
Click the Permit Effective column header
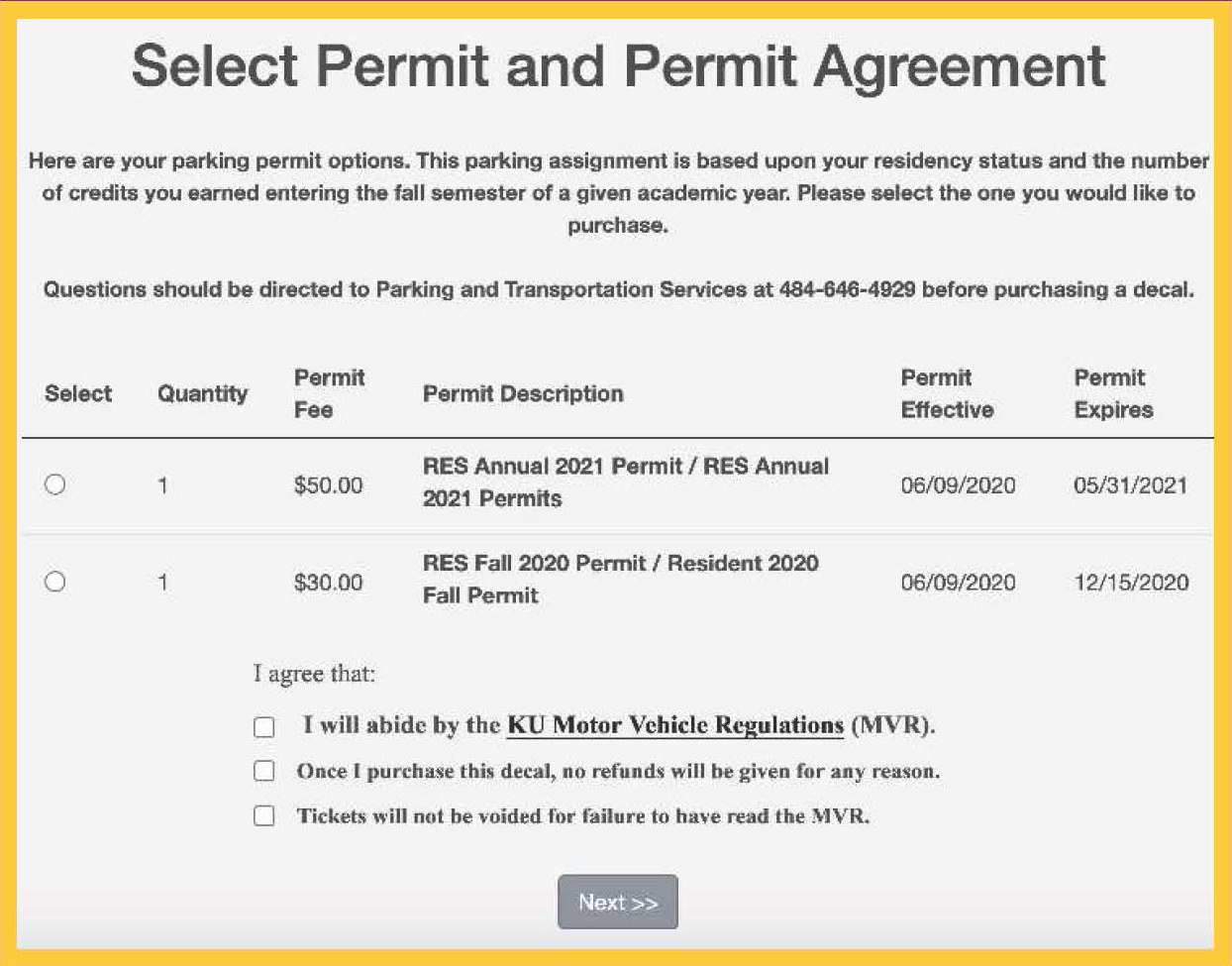tap(947, 393)
